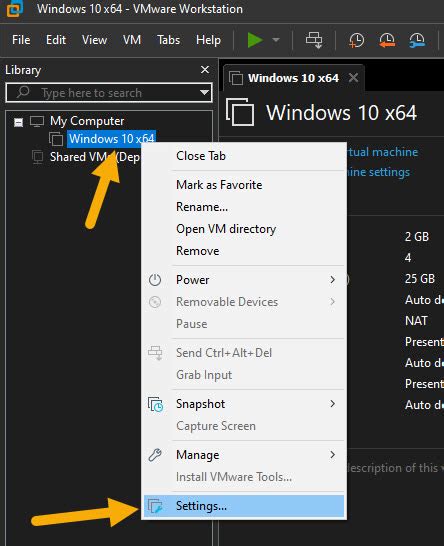Open the power options dropdown arrow
Screen dimensions: 444x546
click(x=276, y=40)
